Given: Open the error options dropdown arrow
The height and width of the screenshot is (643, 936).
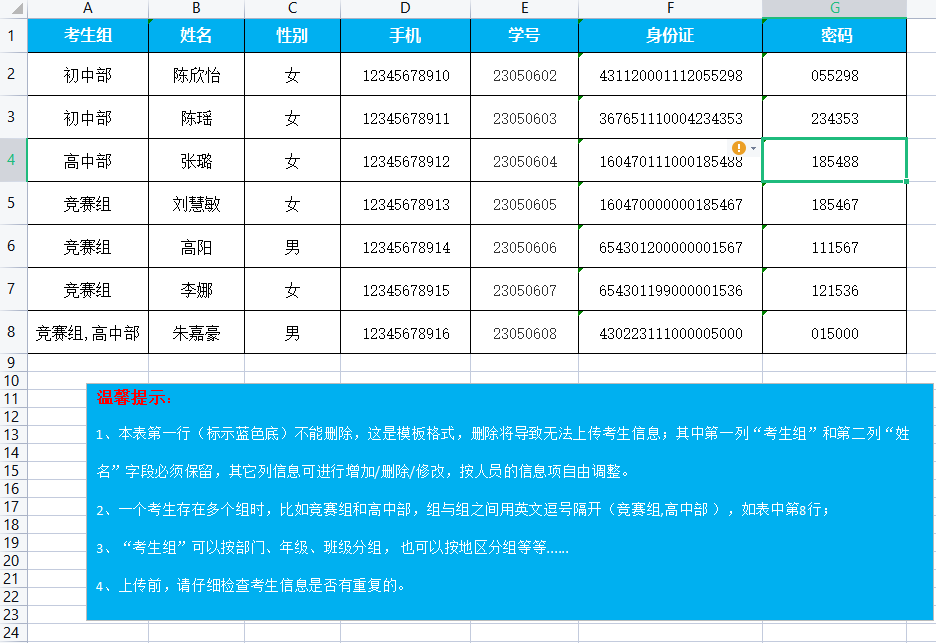Looking at the screenshot, I should pos(753,148).
